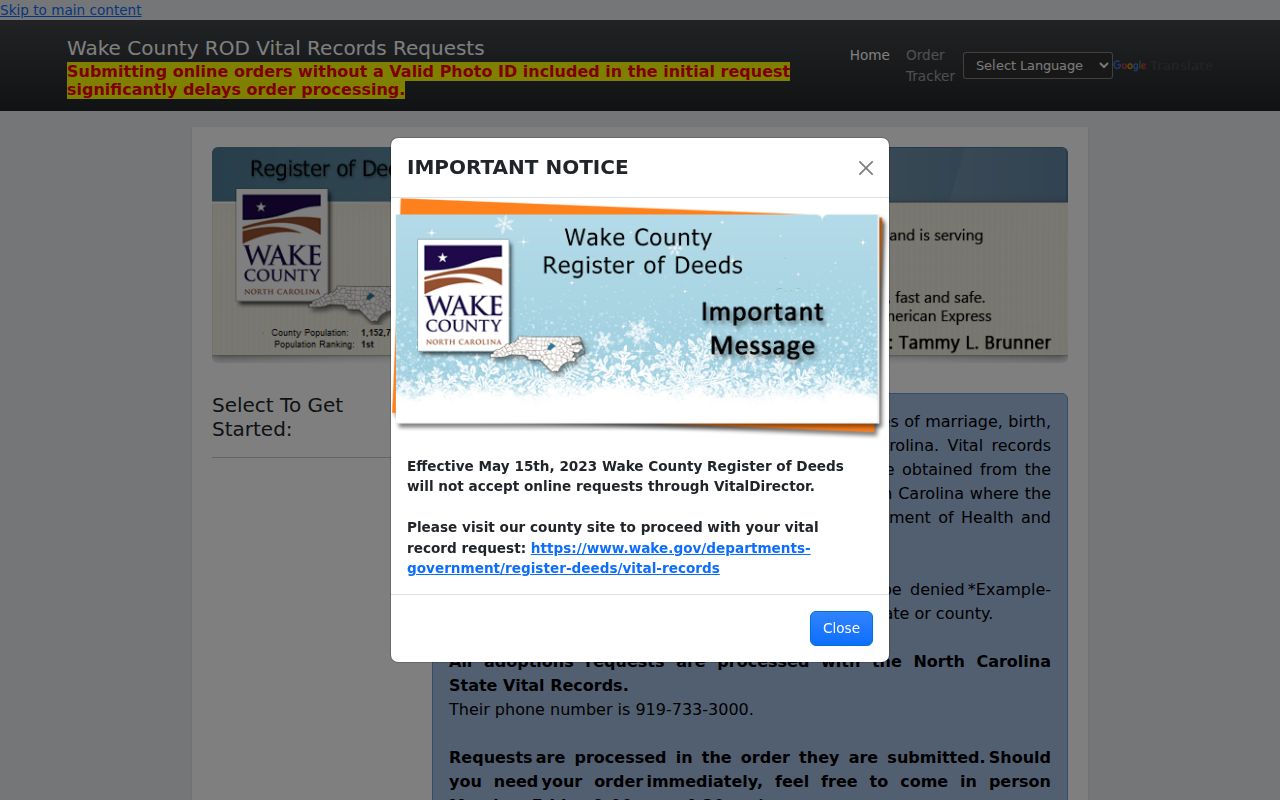The image size is (1280, 800).
Task: Click the red photo ID warning text
Action: coord(428,80)
